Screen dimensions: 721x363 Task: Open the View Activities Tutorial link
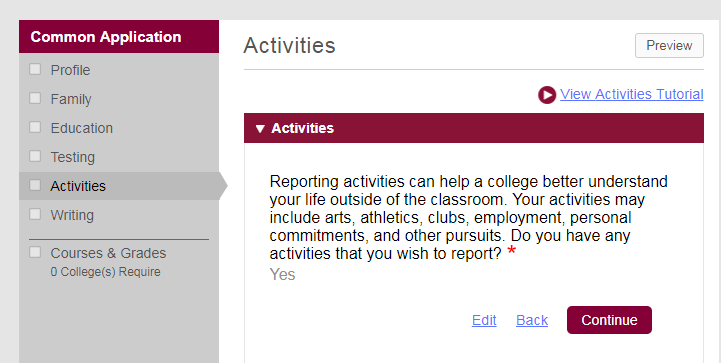pyautogui.click(x=632, y=94)
